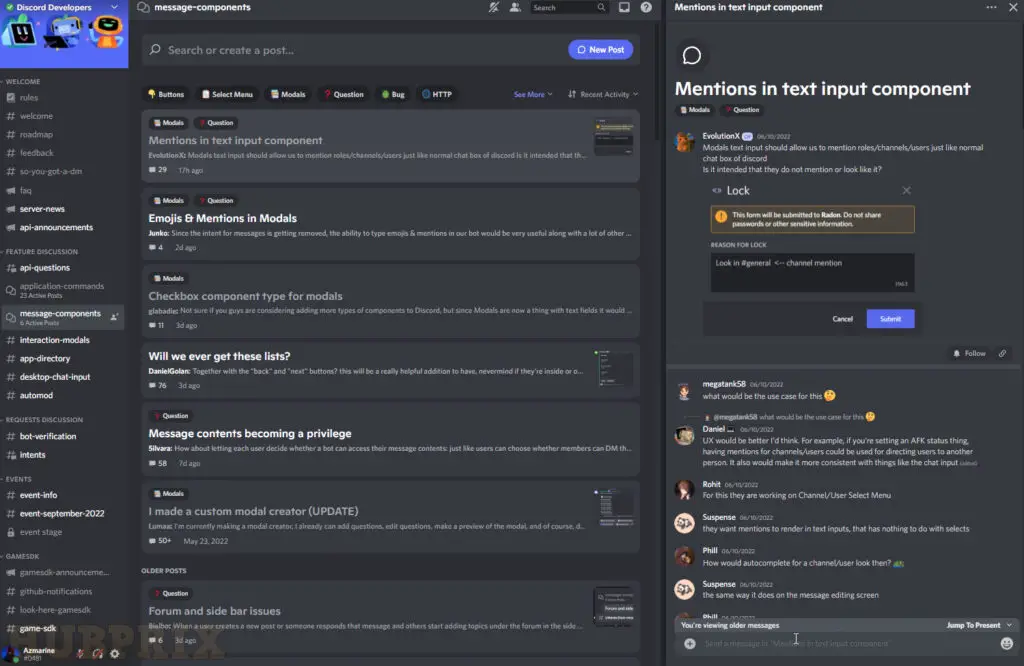Filter posts by the Buttons tag

[166, 94]
